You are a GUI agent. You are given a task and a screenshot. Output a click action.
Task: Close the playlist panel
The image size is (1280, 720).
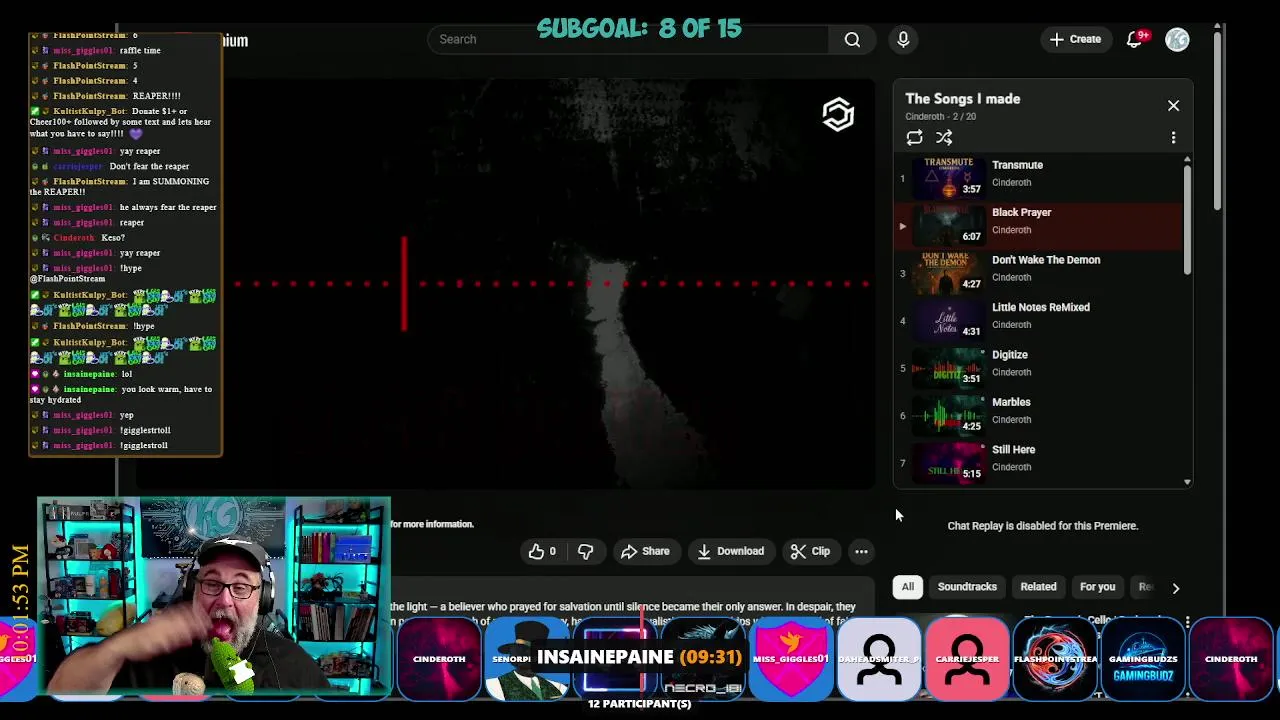click(1173, 105)
